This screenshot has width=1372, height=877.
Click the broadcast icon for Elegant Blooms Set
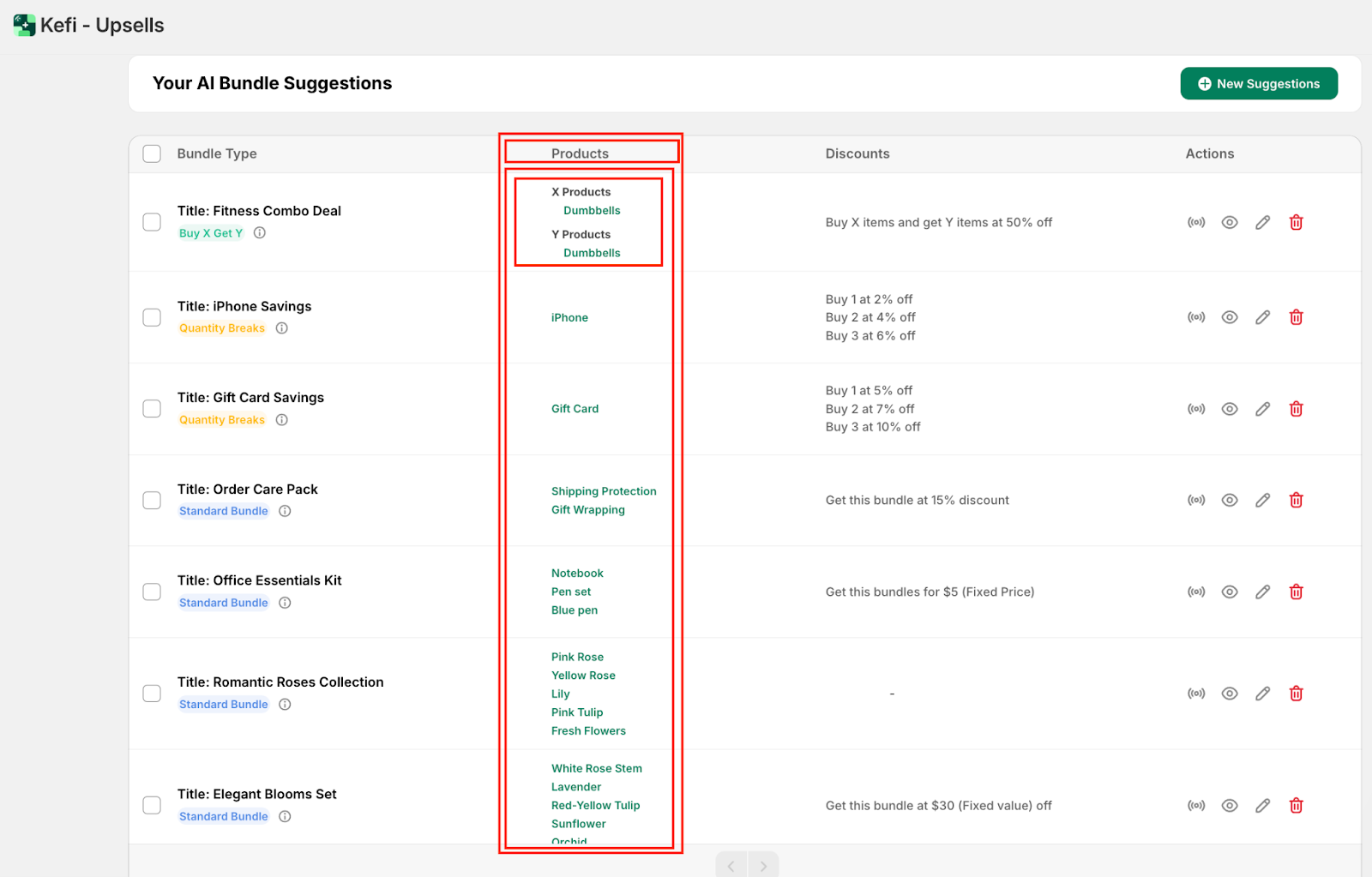[1196, 806]
